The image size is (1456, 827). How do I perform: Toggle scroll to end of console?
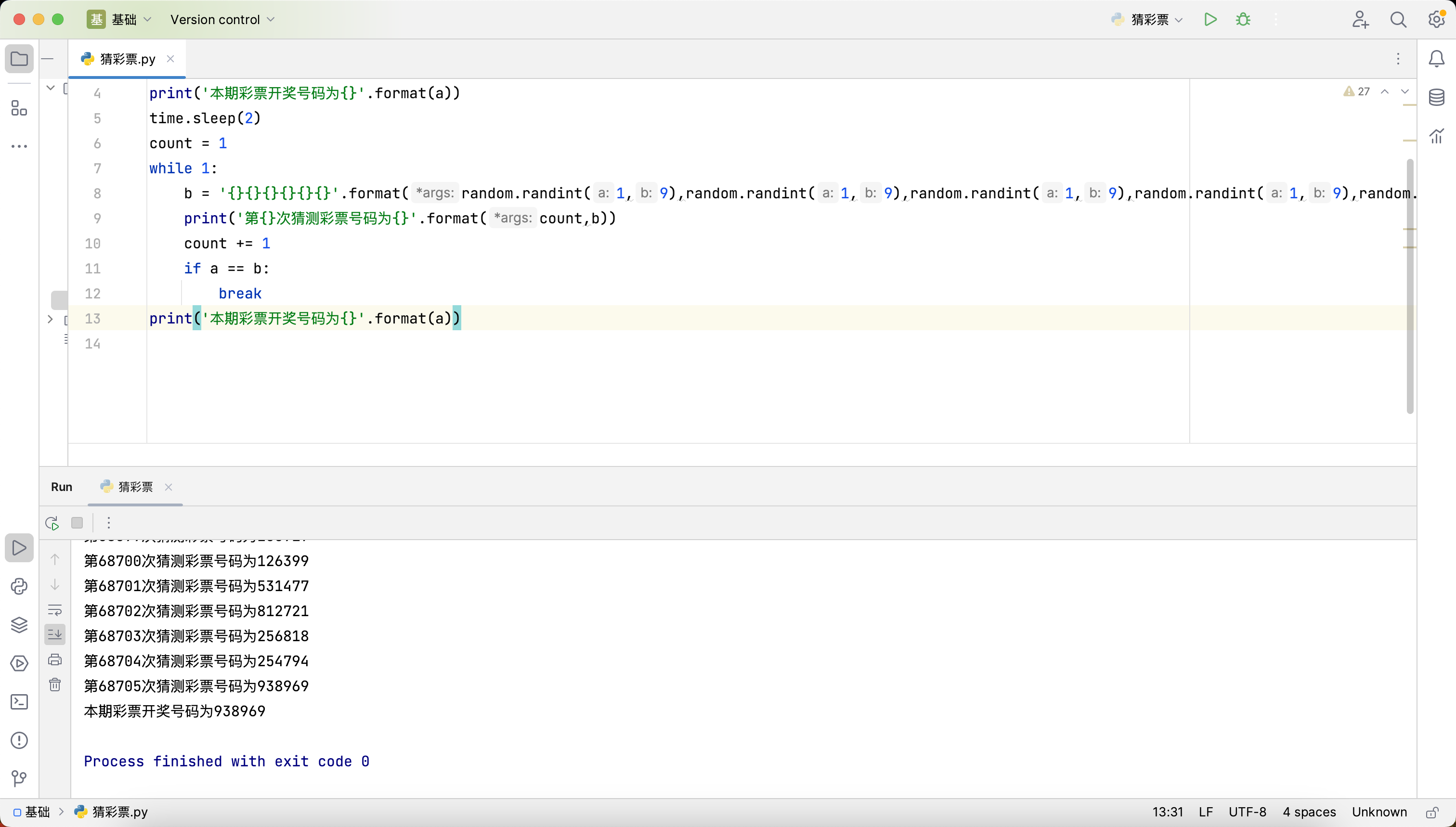55,634
